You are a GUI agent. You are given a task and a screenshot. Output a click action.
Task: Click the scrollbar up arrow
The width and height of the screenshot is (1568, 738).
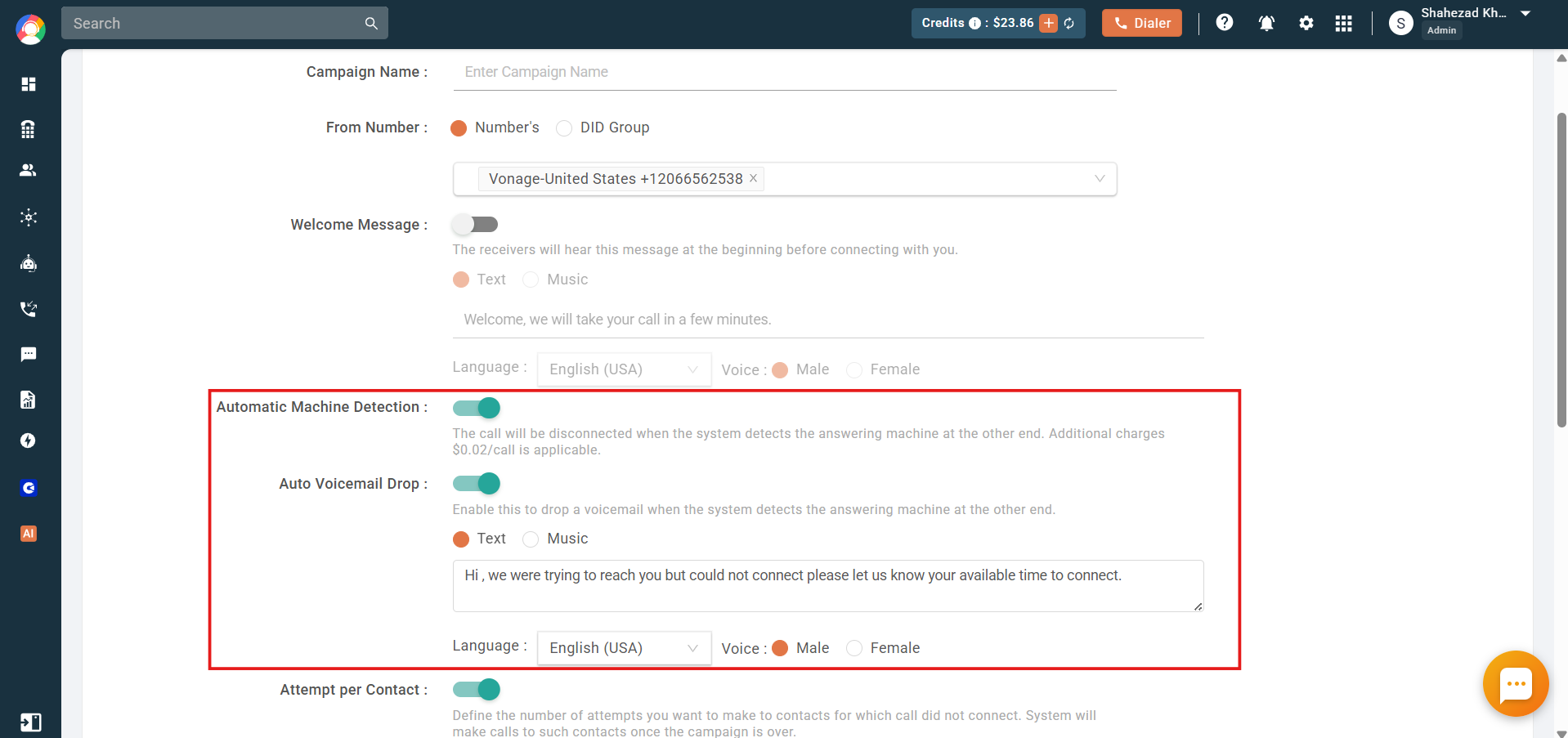(1561, 58)
